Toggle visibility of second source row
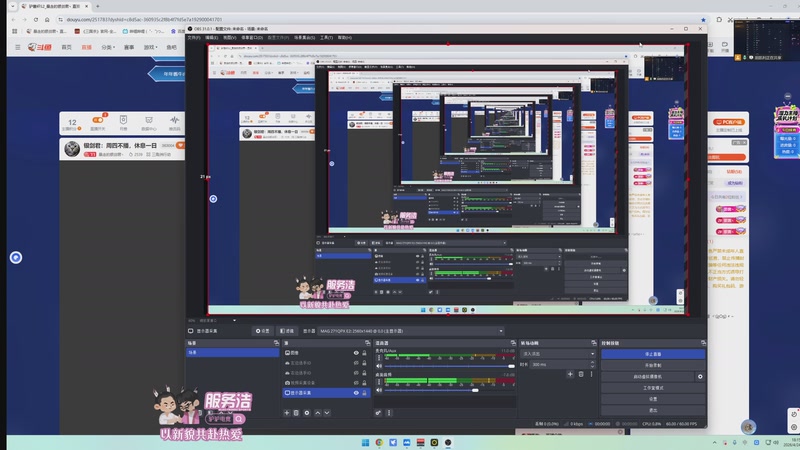Viewport: 800px width, 450px height. pyautogui.click(x=356, y=363)
